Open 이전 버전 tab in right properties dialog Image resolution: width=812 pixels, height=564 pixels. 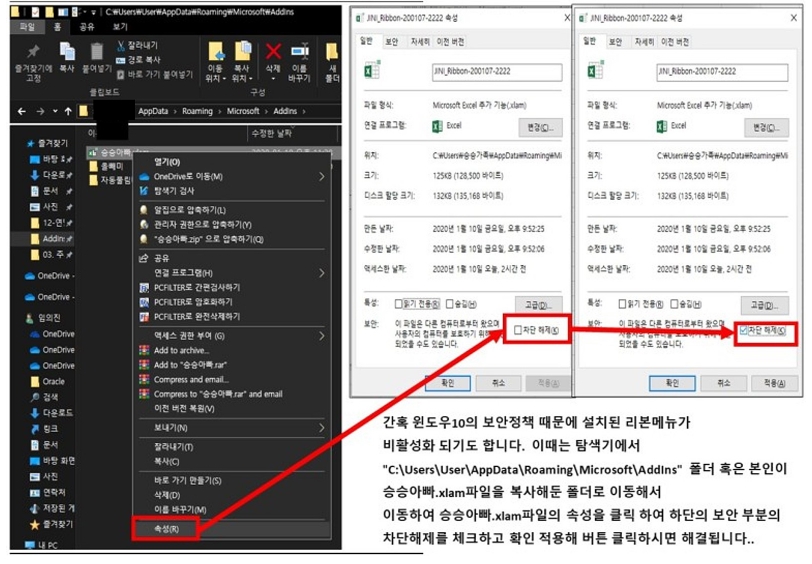point(675,42)
